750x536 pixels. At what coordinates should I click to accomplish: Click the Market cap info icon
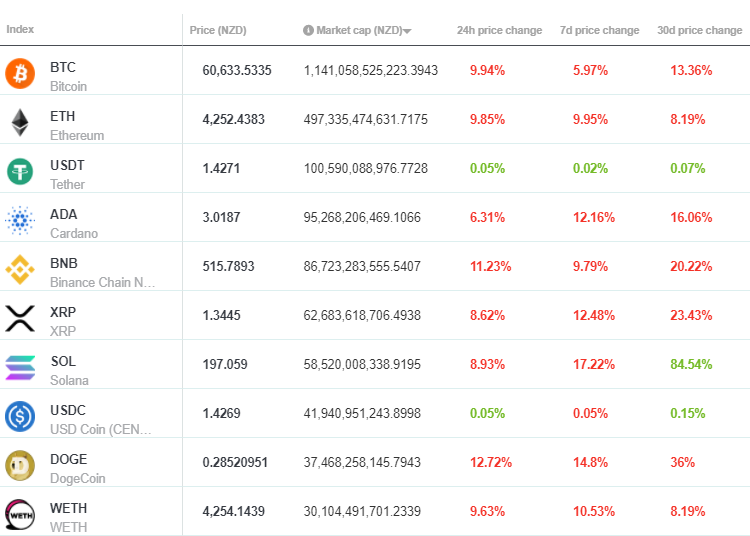[309, 30]
